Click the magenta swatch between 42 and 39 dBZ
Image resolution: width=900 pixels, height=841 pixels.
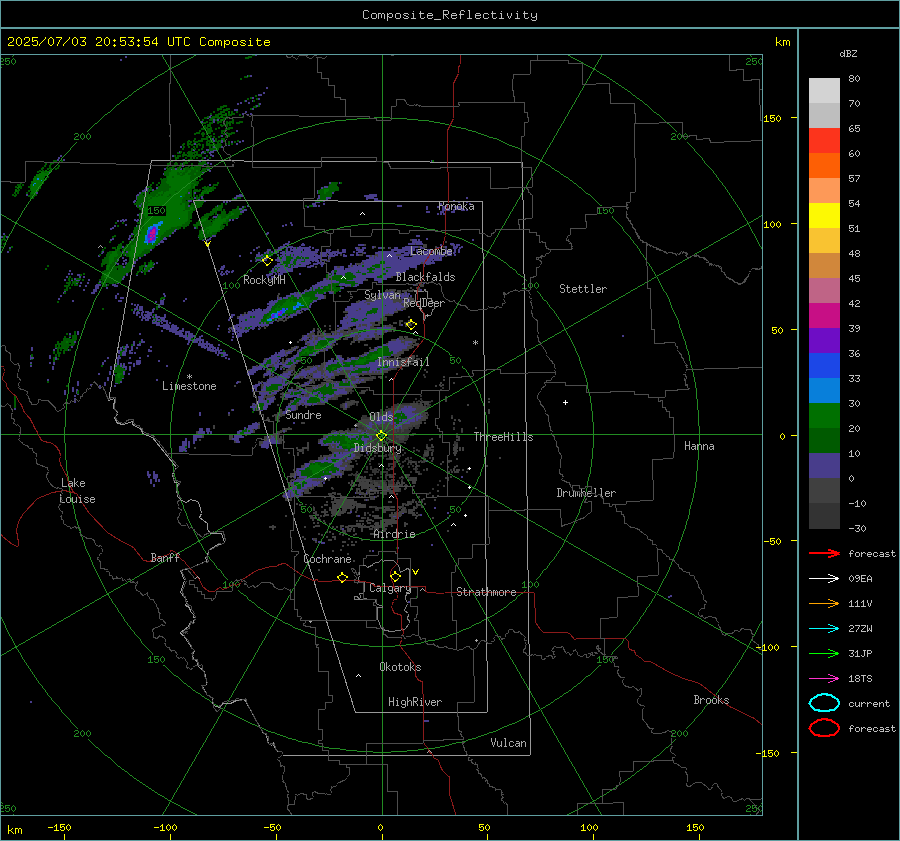coord(824,316)
